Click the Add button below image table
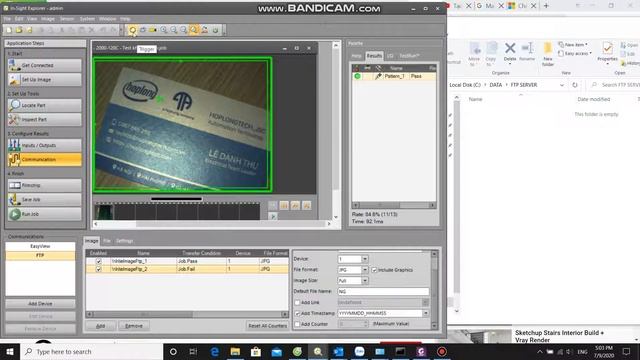This screenshot has height=360, width=640. pos(100,326)
